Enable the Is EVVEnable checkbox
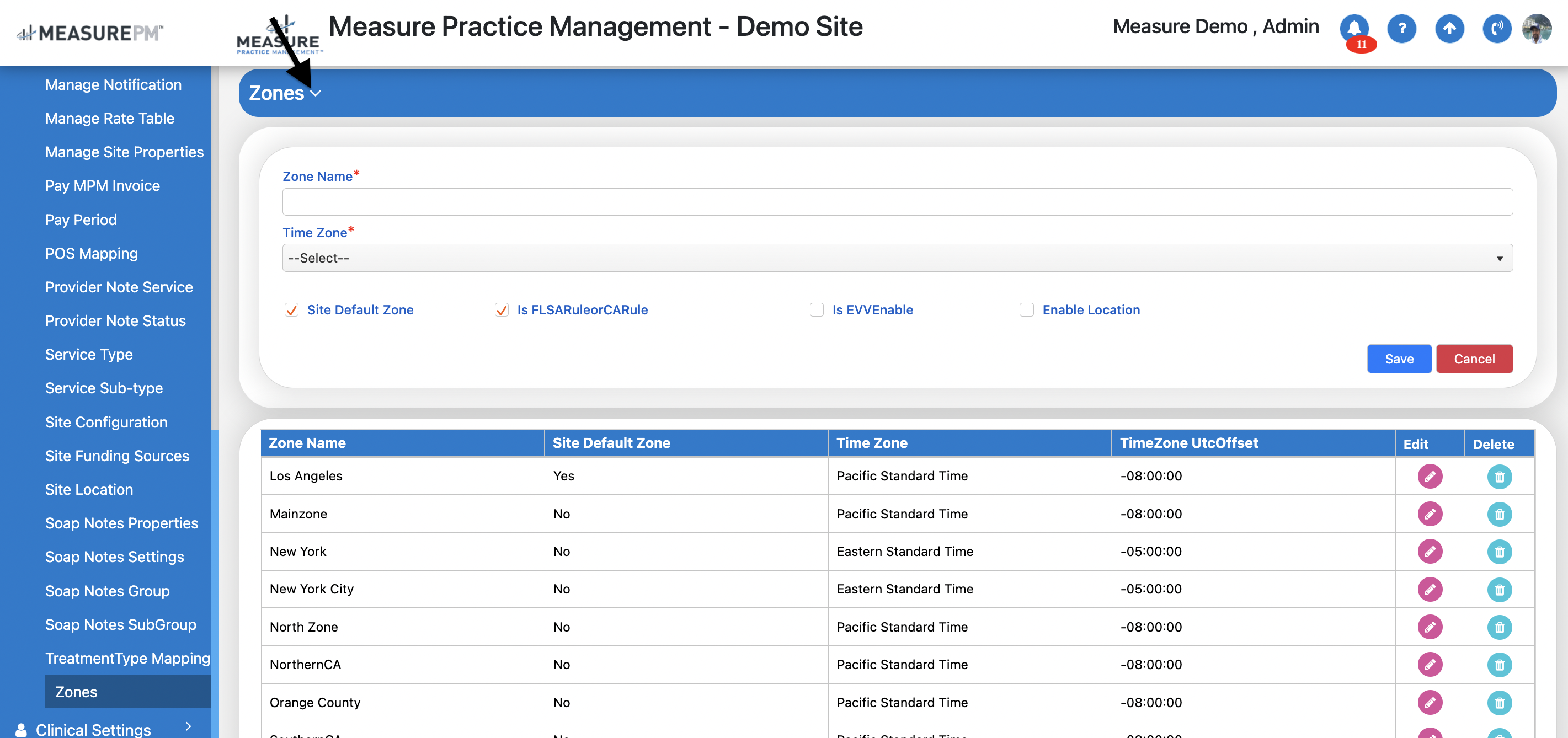This screenshot has height=738, width=1568. (x=816, y=311)
